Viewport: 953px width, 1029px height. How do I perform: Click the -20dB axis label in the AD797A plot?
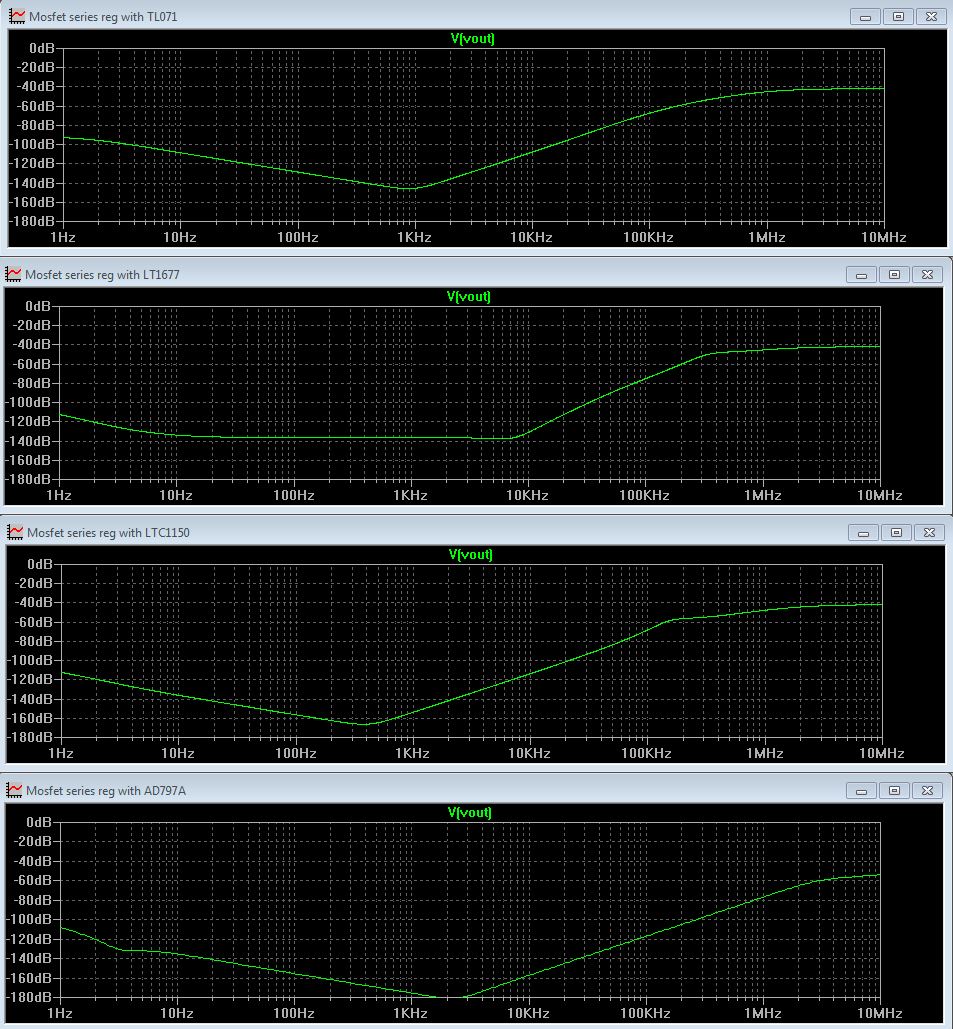[32, 841]
